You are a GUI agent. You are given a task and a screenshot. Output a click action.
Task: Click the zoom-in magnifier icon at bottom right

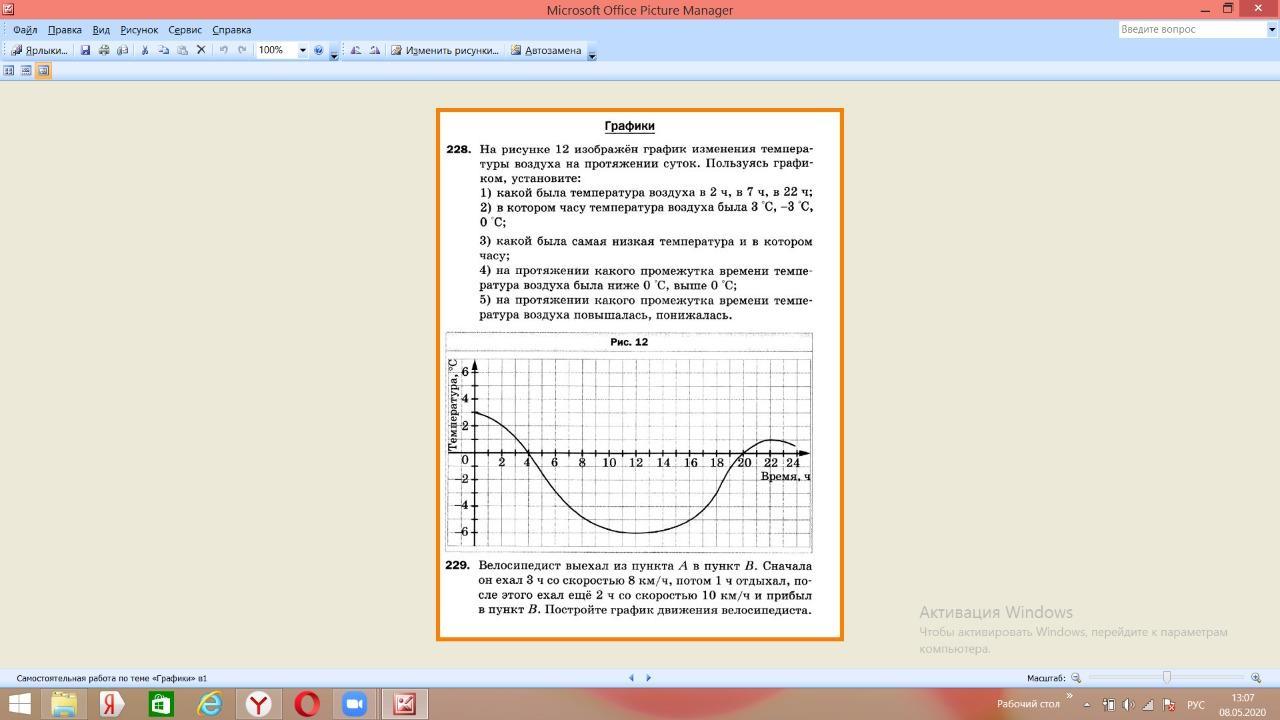point(1256,678)
